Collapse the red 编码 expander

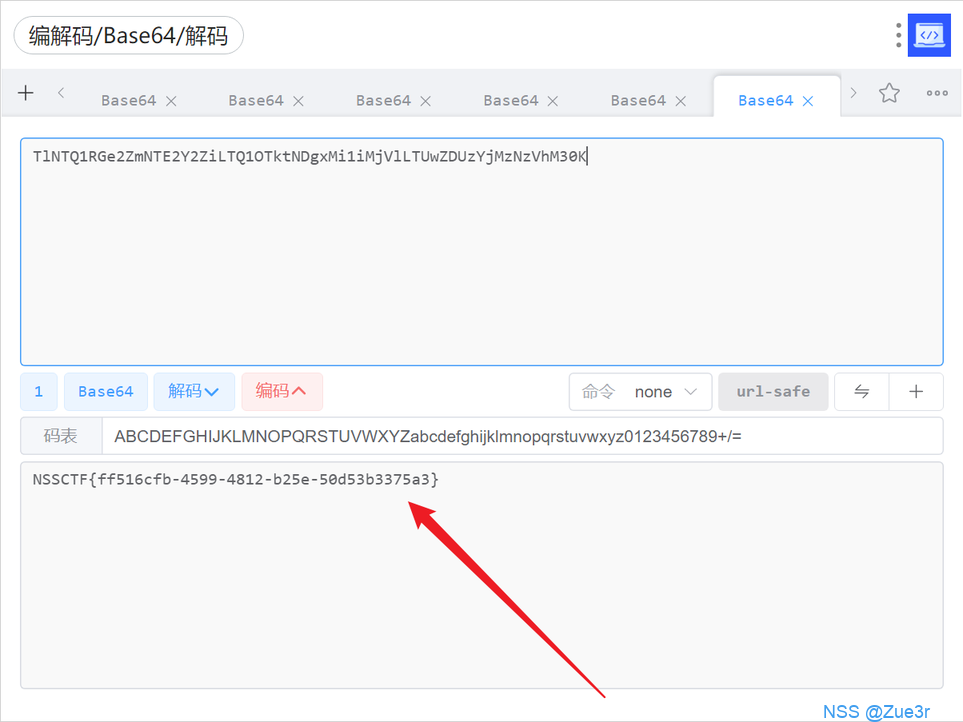pos(281,392)
